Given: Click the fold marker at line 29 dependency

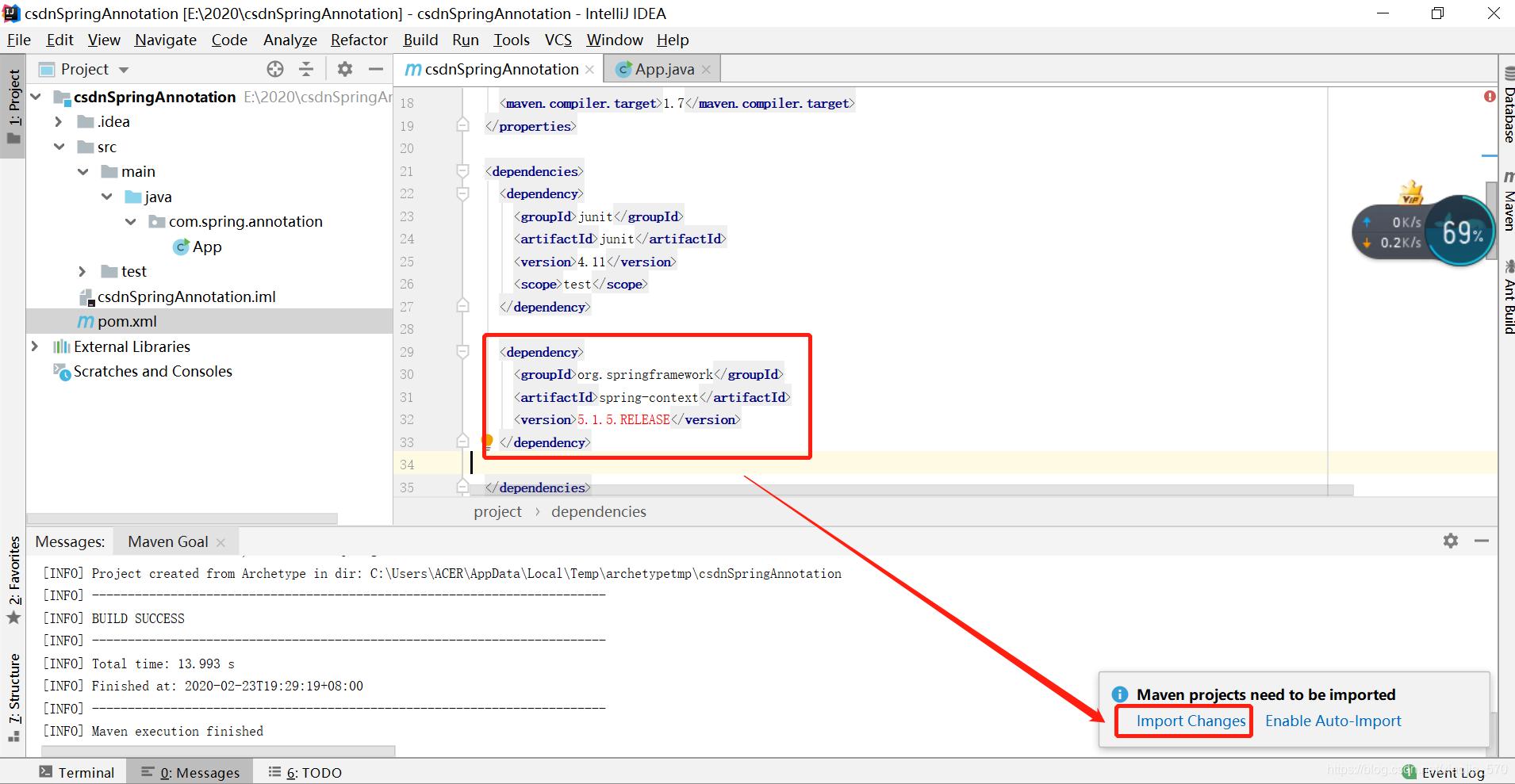Looking at the screenshot, I should pyautogui.click(x=462, y=351).
